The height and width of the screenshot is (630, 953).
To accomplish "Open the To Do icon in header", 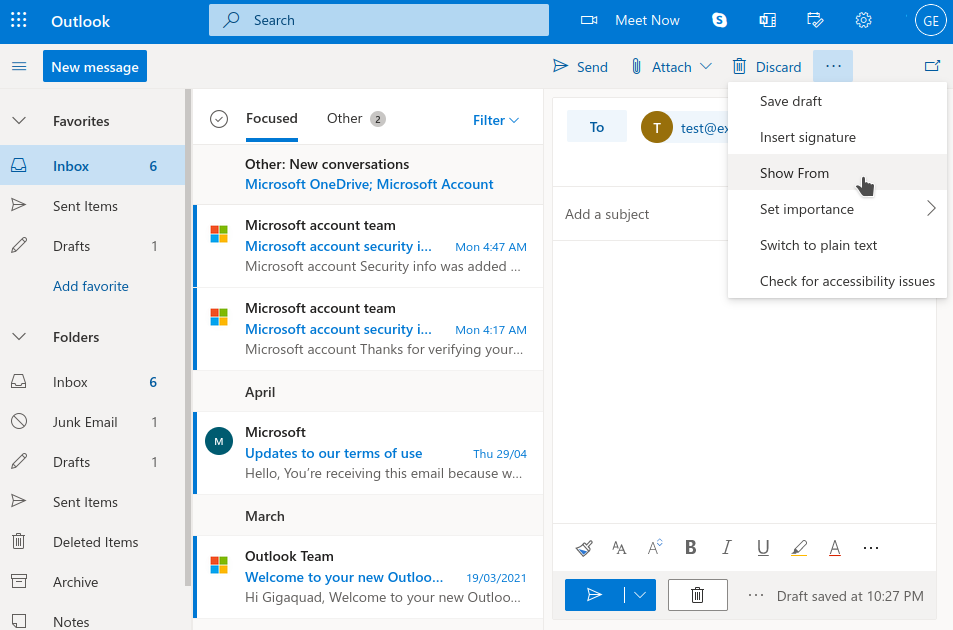I will tap(815, 20).
